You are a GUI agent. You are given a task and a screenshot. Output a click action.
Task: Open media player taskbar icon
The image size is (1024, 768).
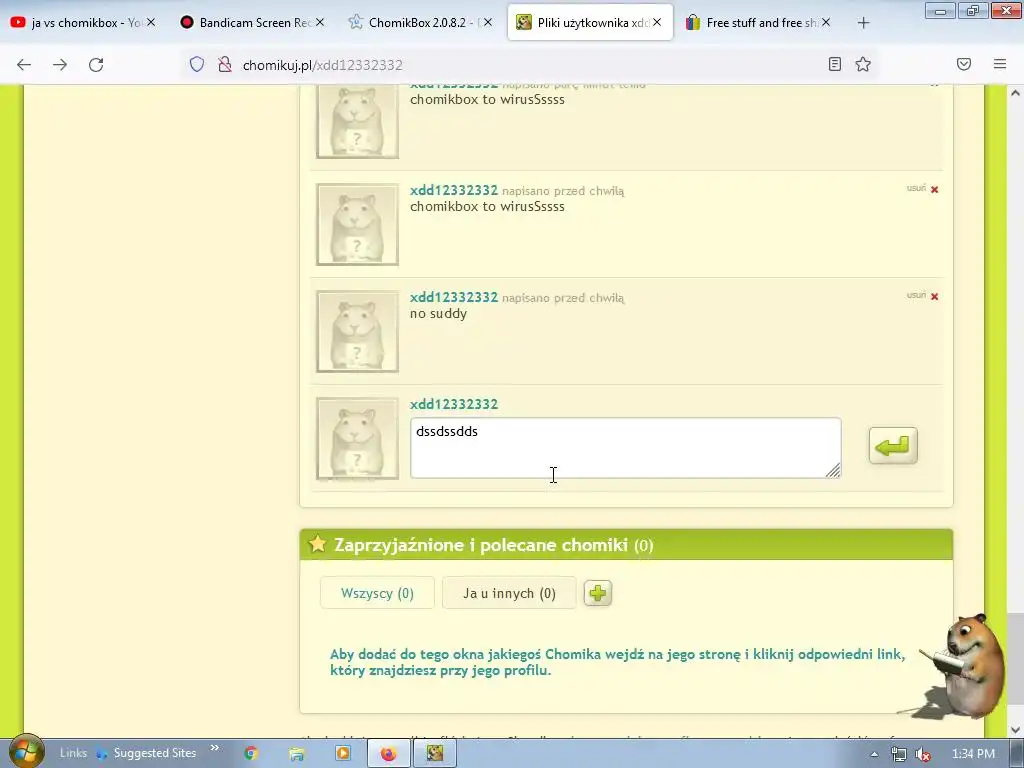tap(343, 753)
